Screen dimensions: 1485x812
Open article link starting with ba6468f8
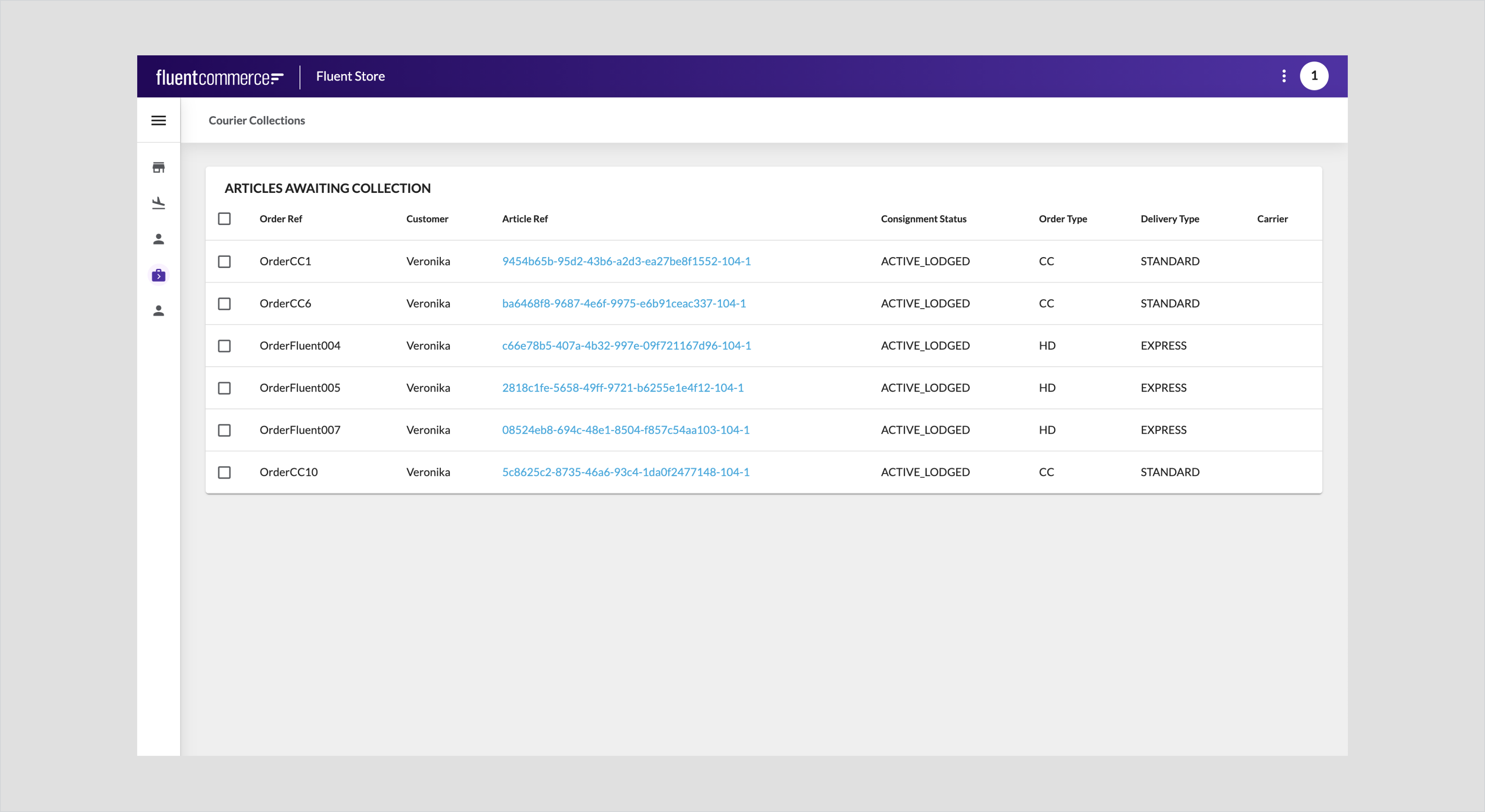624,303
